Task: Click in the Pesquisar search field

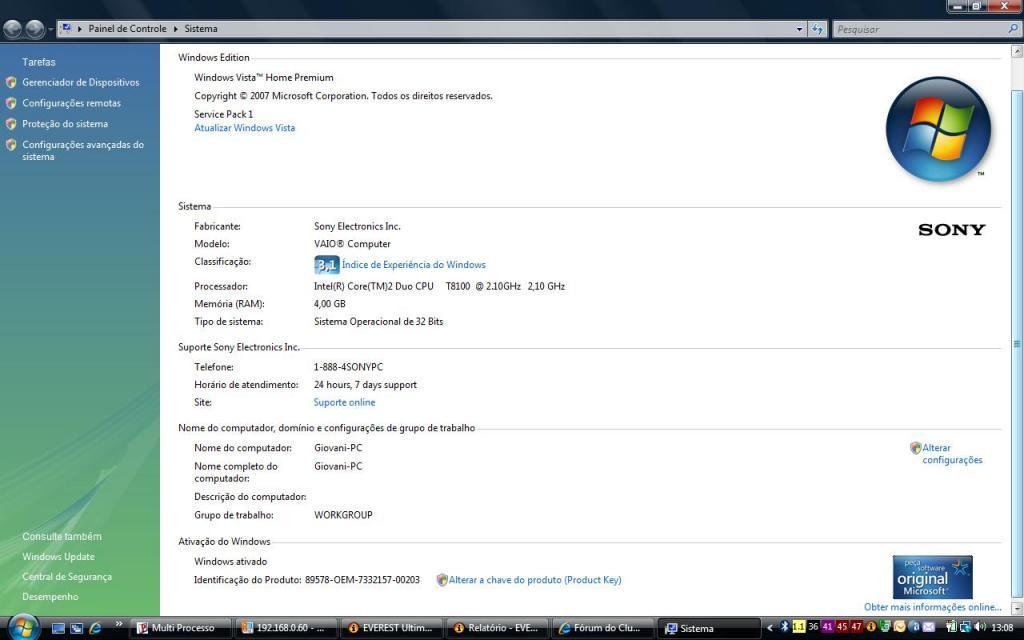Action: tap(918, 29)
